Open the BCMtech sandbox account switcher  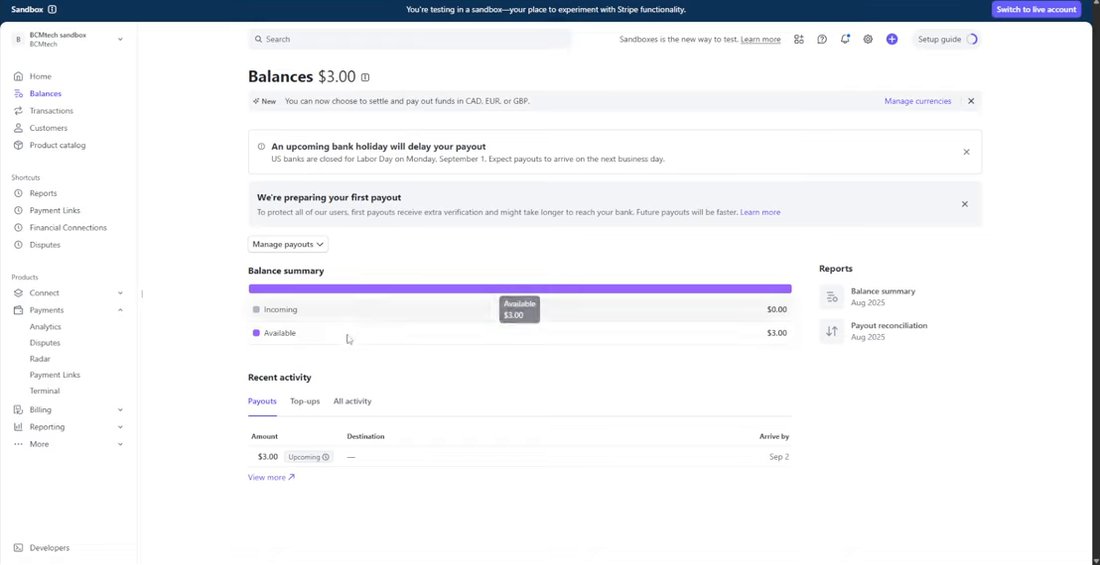click(68, 39)
